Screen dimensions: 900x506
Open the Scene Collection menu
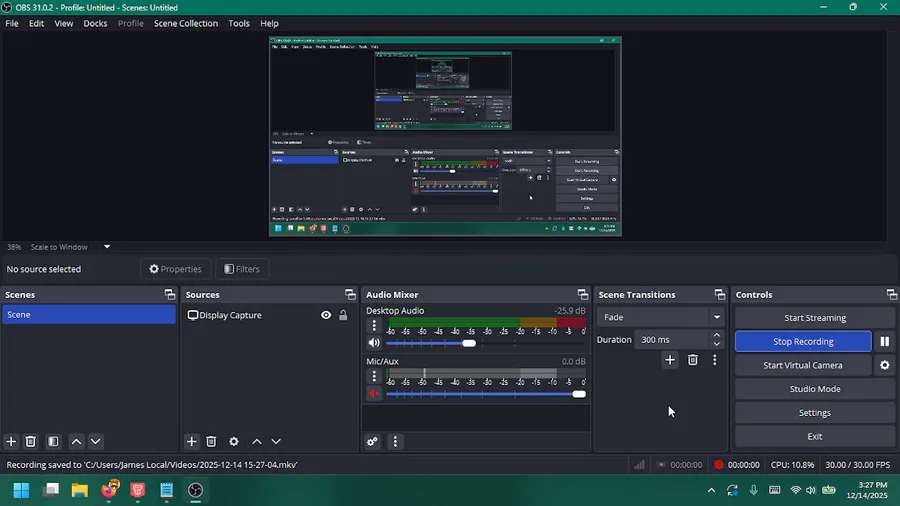click(x=186, y=24)
